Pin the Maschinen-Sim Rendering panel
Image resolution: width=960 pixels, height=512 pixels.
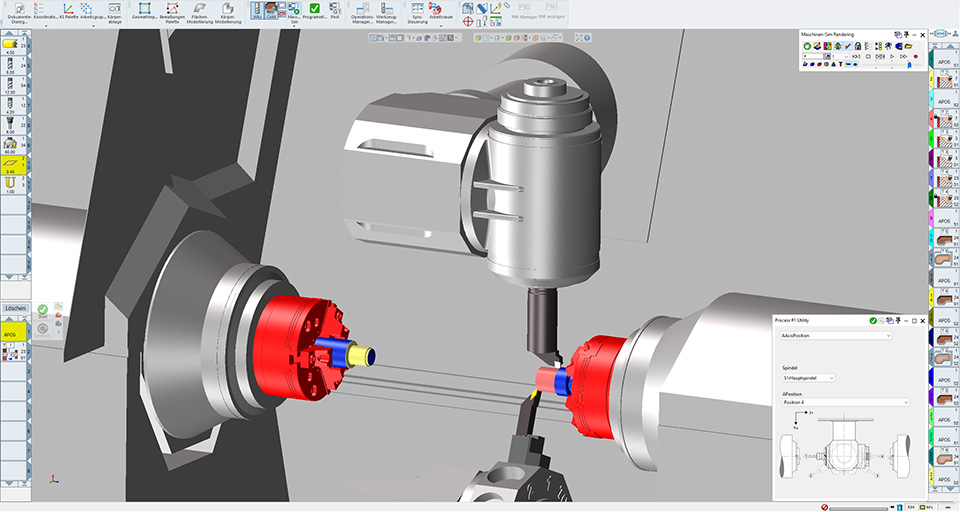(x=906, y=35)
